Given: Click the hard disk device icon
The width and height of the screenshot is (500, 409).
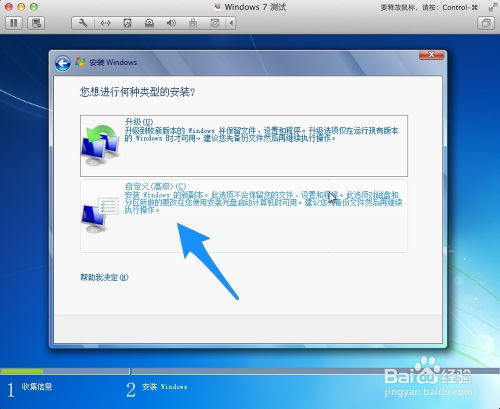Looking at the screenshot, I should pyautogui.click(x=127, y=23).
